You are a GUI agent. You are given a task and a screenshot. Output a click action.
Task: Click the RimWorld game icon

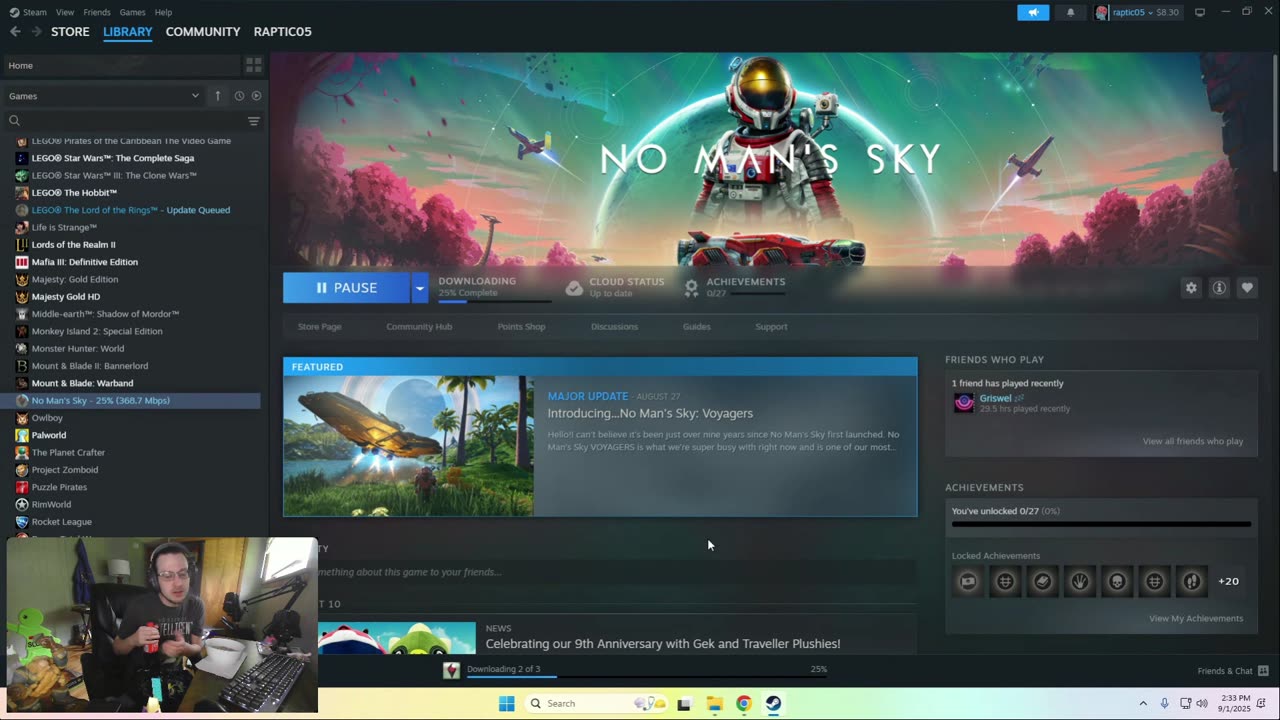coord(22,505)
